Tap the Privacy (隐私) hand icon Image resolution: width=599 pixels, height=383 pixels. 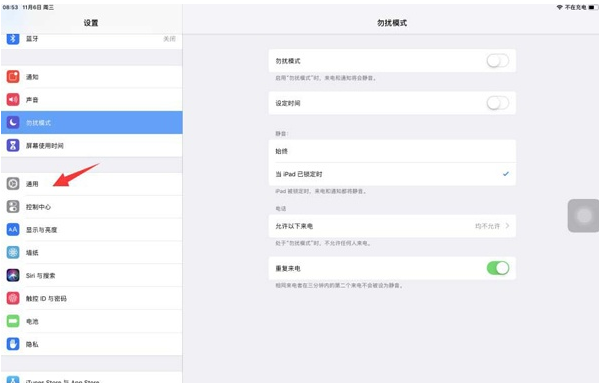click(13, 344)
